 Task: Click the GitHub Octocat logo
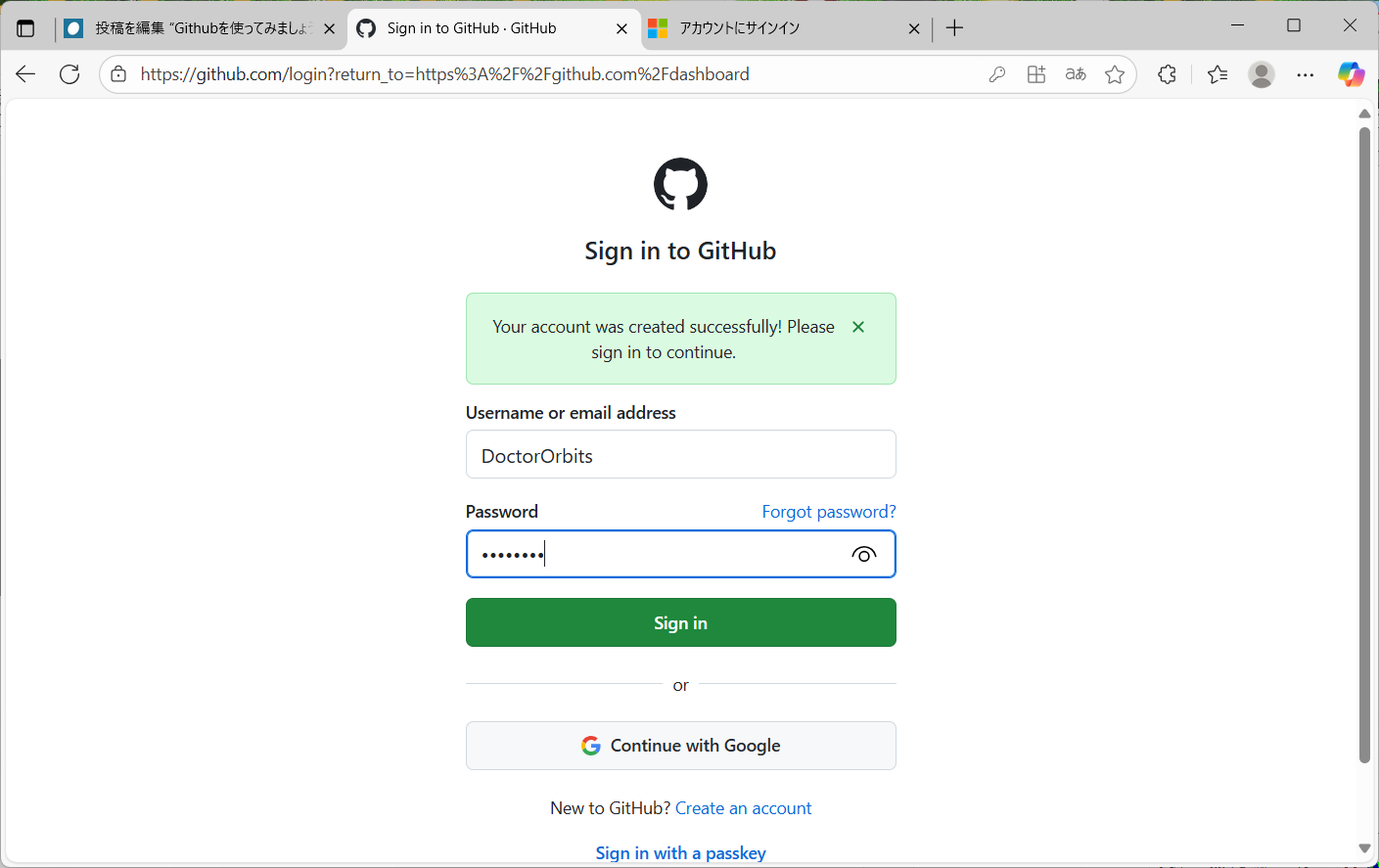pyautogui.click(x=680, y=184)
